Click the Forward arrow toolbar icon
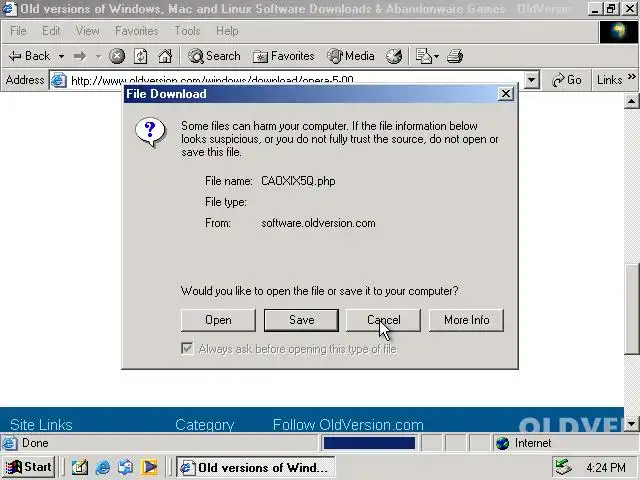640x480 pixels. pyautogui.click(x=80, y=56)
